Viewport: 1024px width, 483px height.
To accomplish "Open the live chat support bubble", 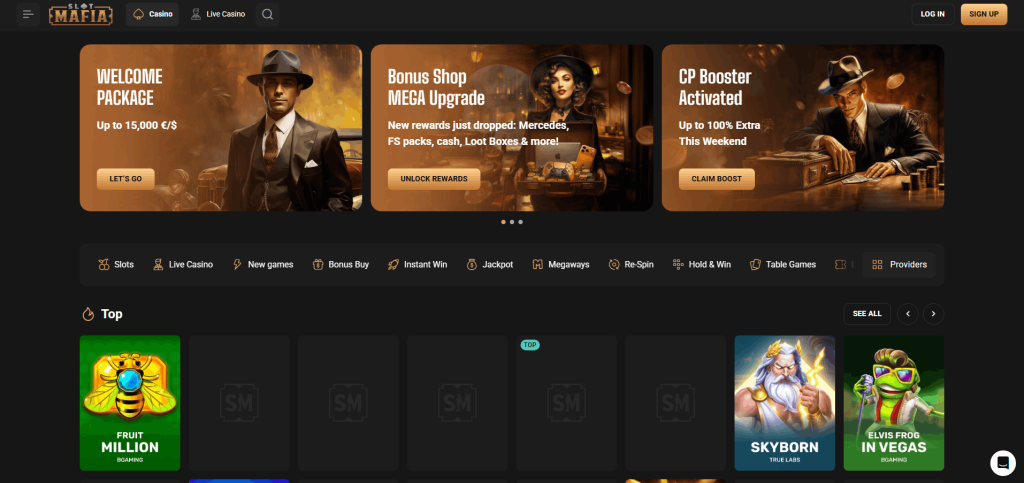I will click(x=1002, y=463).
